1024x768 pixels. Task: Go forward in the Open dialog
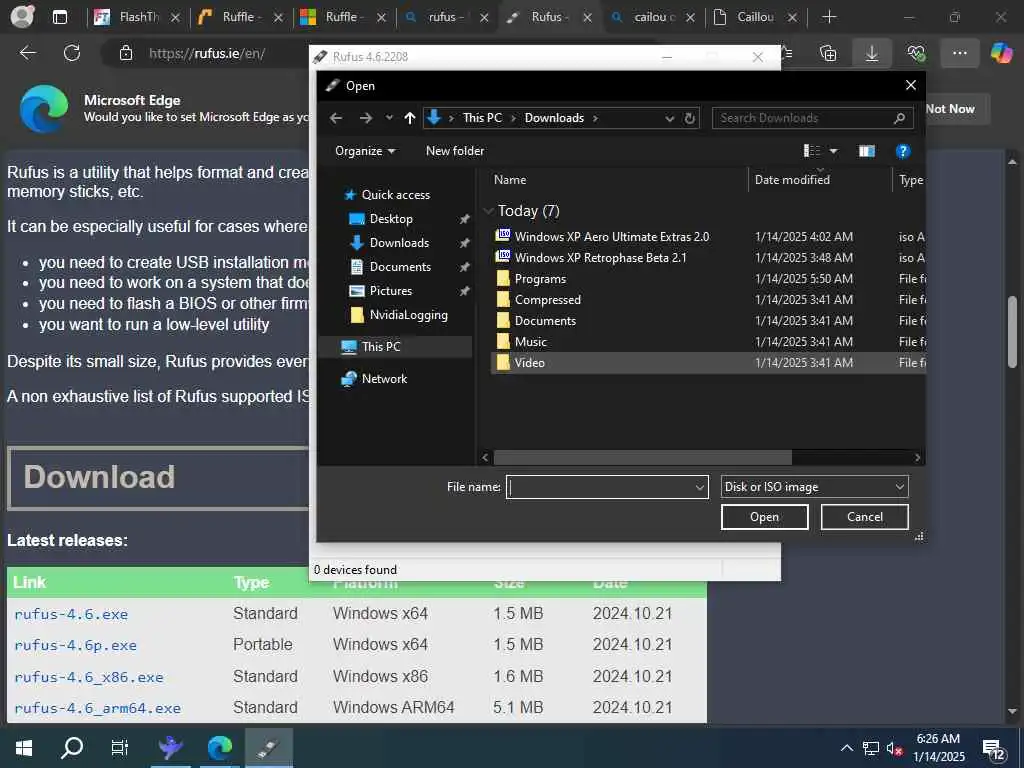point(366,118)
